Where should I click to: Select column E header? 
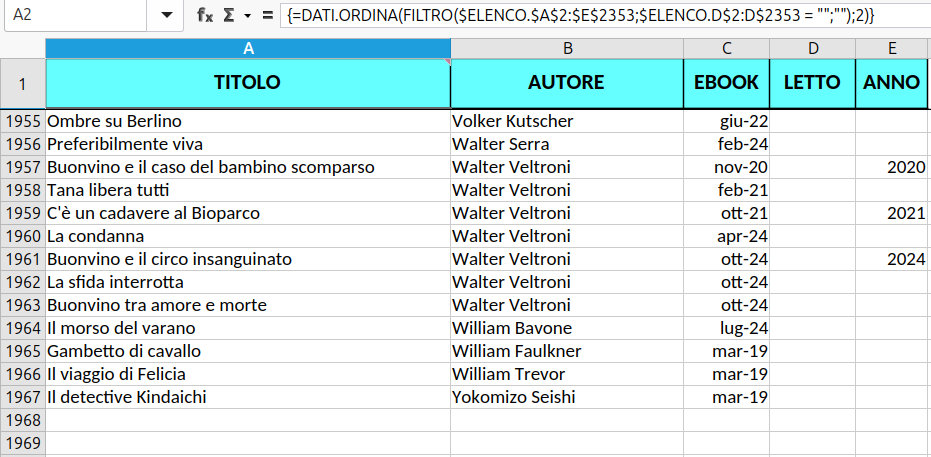click(891, 49)
